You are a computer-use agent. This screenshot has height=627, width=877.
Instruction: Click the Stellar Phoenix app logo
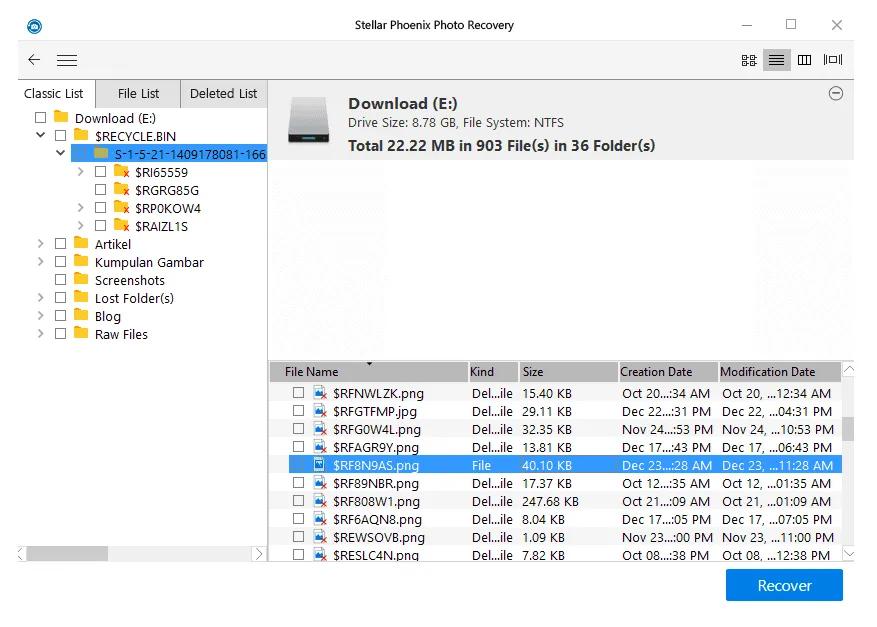pyautogui.click(x=34, y=26)
